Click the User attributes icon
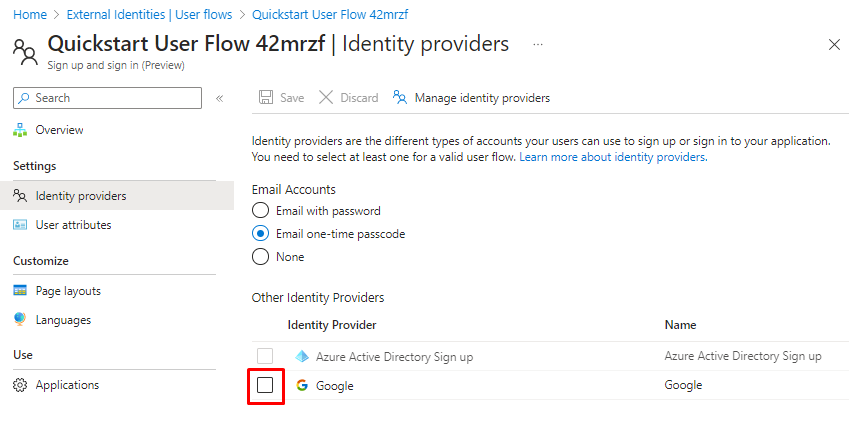The height and width of the screenshot is (426, 856). tap(20, 225)
